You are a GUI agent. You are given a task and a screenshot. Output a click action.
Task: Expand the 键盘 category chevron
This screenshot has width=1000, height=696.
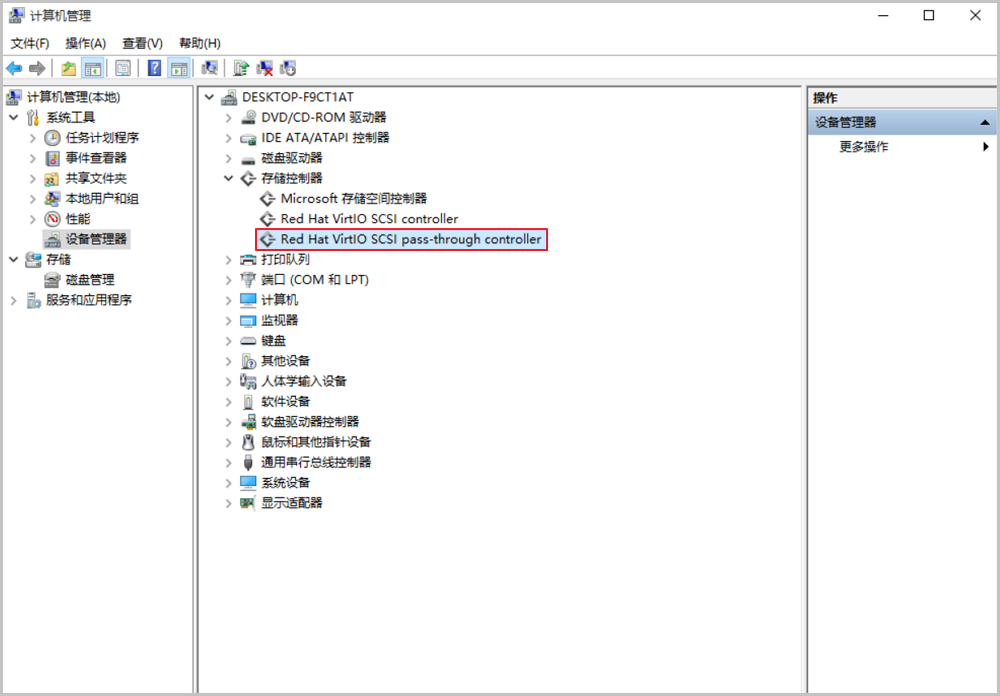(x=228, y=341)
